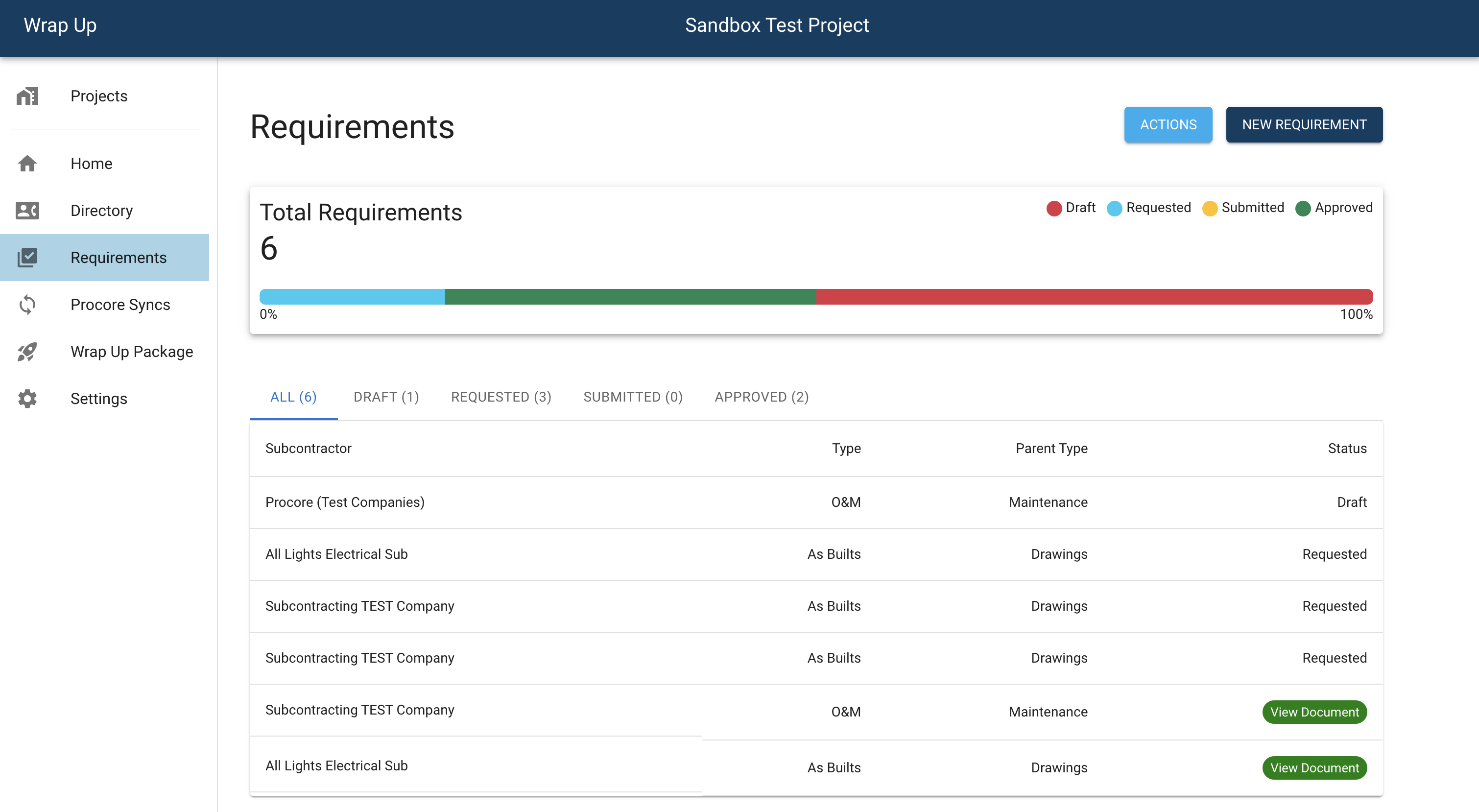The image size is (1479, 812).
Task: Click the Requirements checklist icon
Action: [27, 257]
